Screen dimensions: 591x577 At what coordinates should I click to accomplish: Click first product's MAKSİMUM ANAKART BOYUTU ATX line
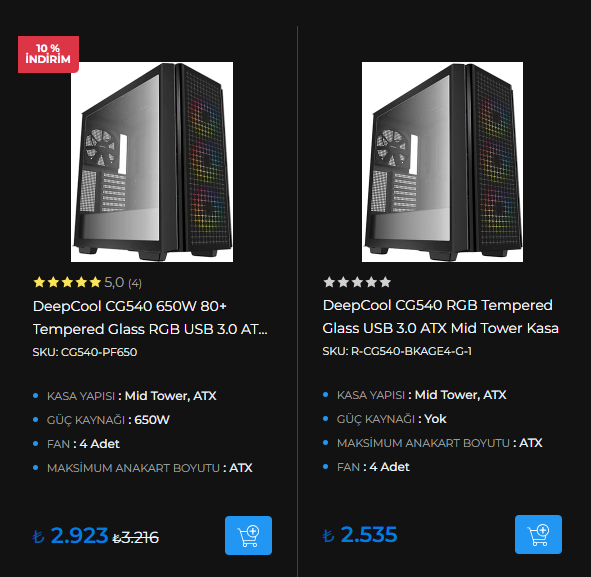[150, 468]
